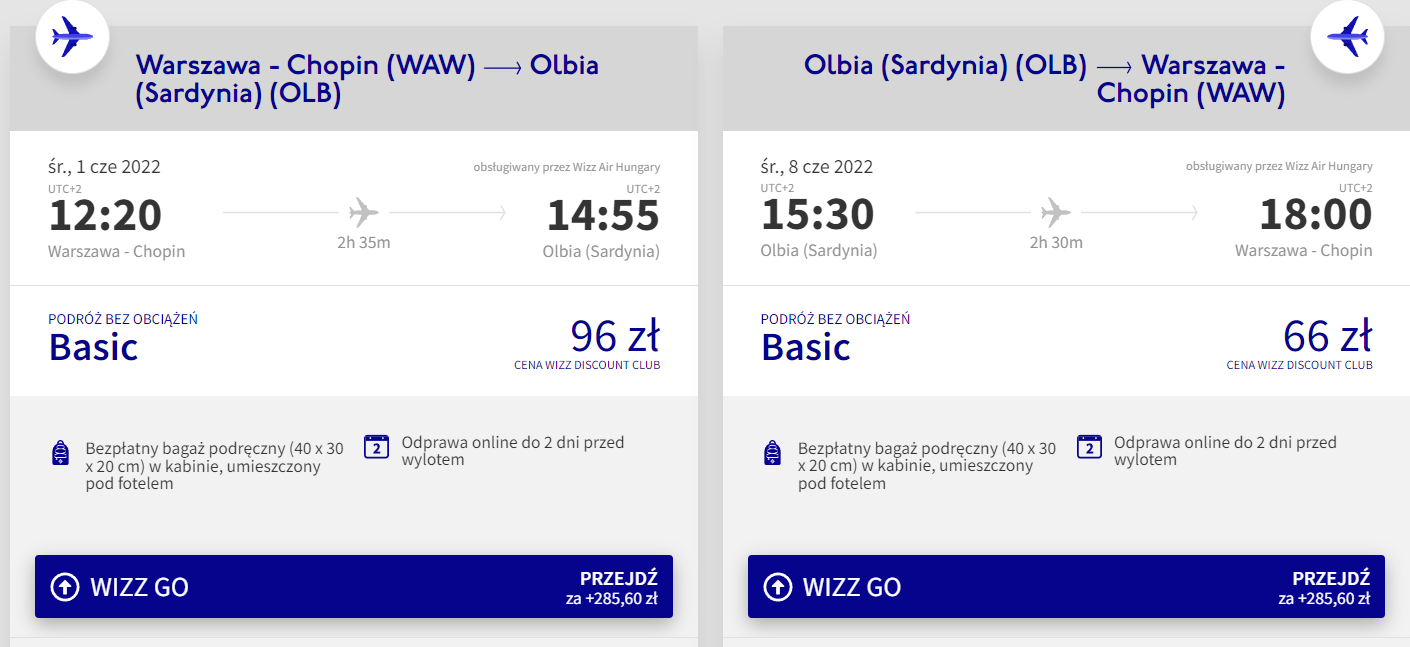Select the return Basic fare for 66 zł

click(x=1066, y=341)
